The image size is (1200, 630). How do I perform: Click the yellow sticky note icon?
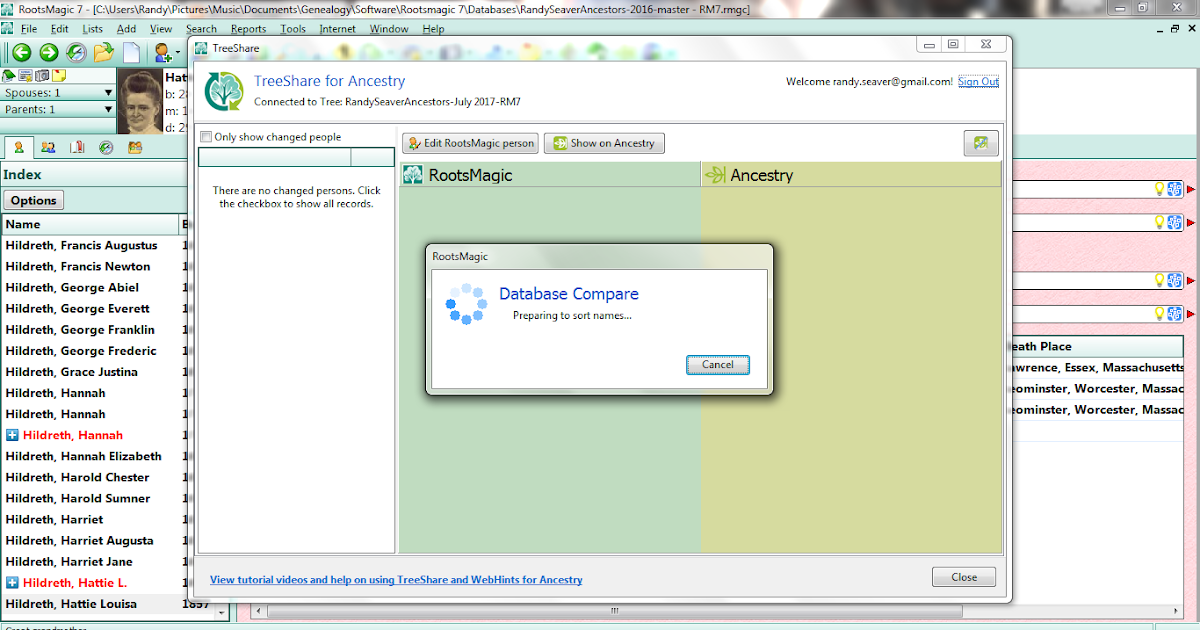pyautogui.click(x=59, y=75)
